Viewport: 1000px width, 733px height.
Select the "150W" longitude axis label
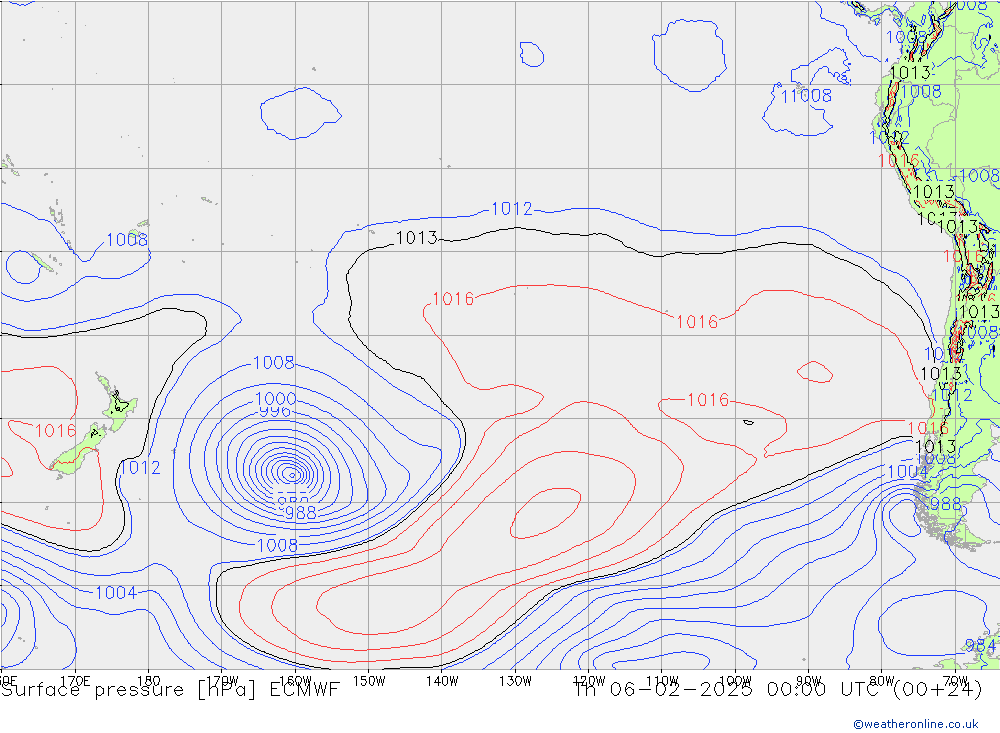(369, 681)
